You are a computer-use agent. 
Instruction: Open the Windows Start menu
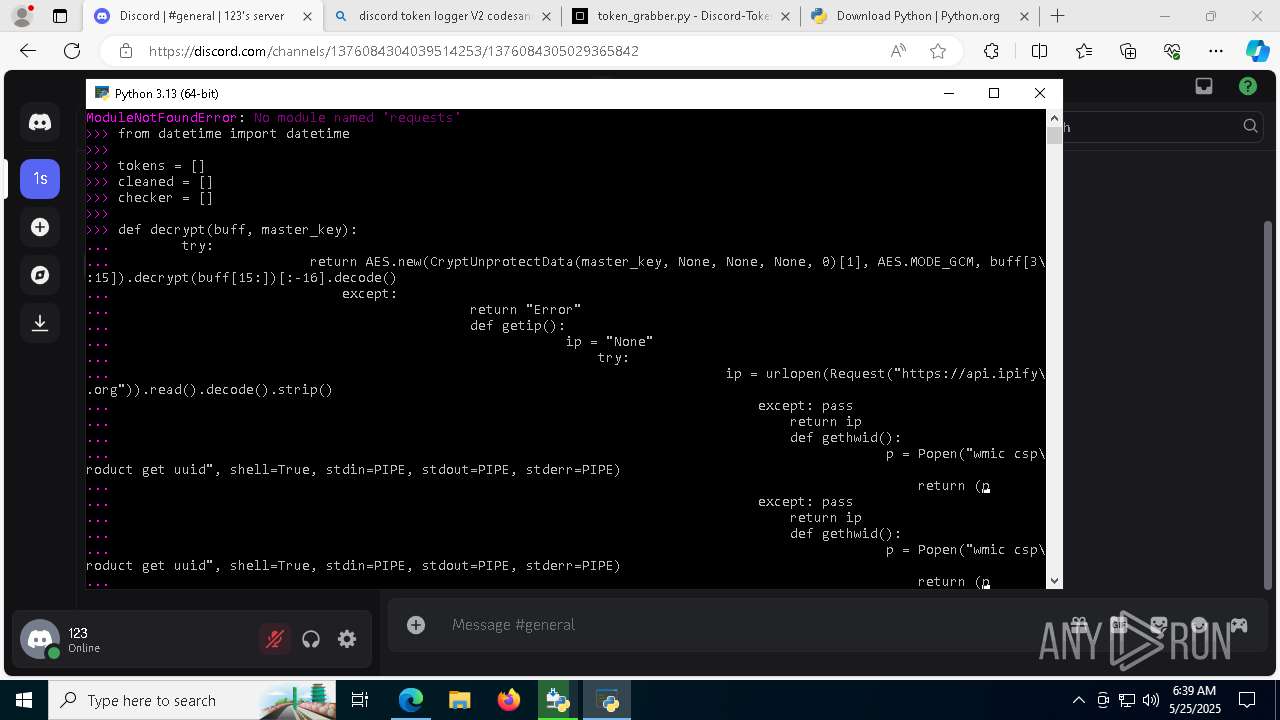(x=24, y=700)
